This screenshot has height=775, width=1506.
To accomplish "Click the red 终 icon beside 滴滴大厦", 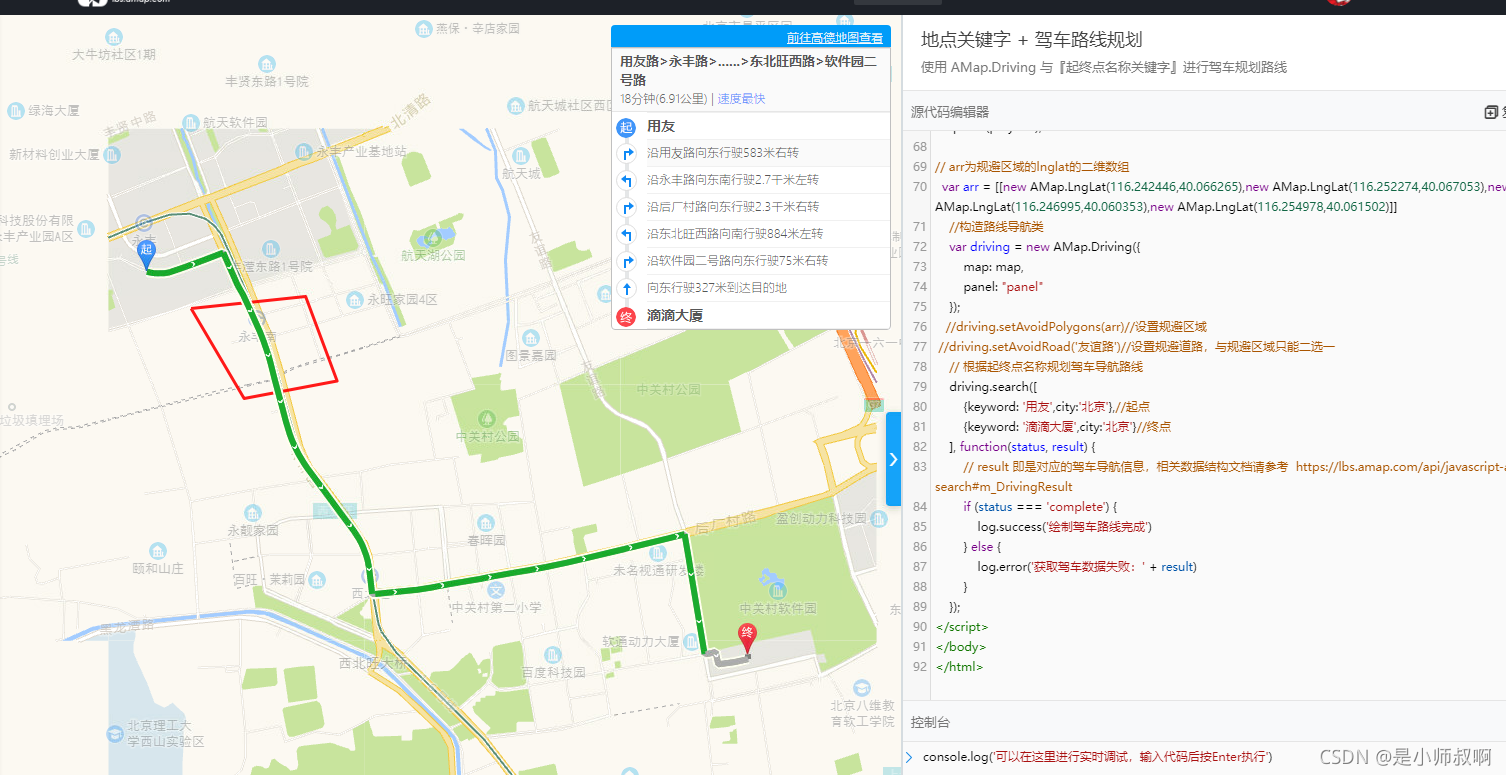I will [626, 315].
